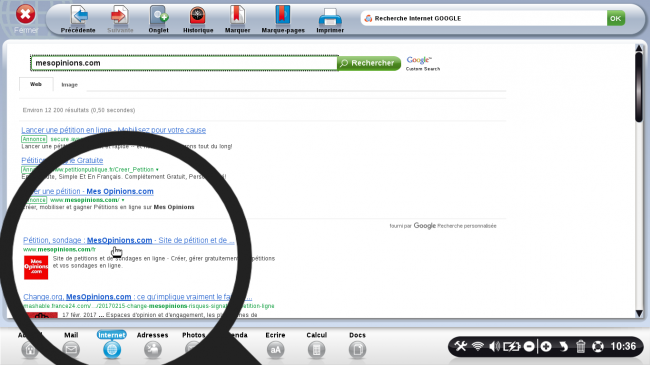
Task: Print the page with Imprimer
Action: click(x=330, y=20)
